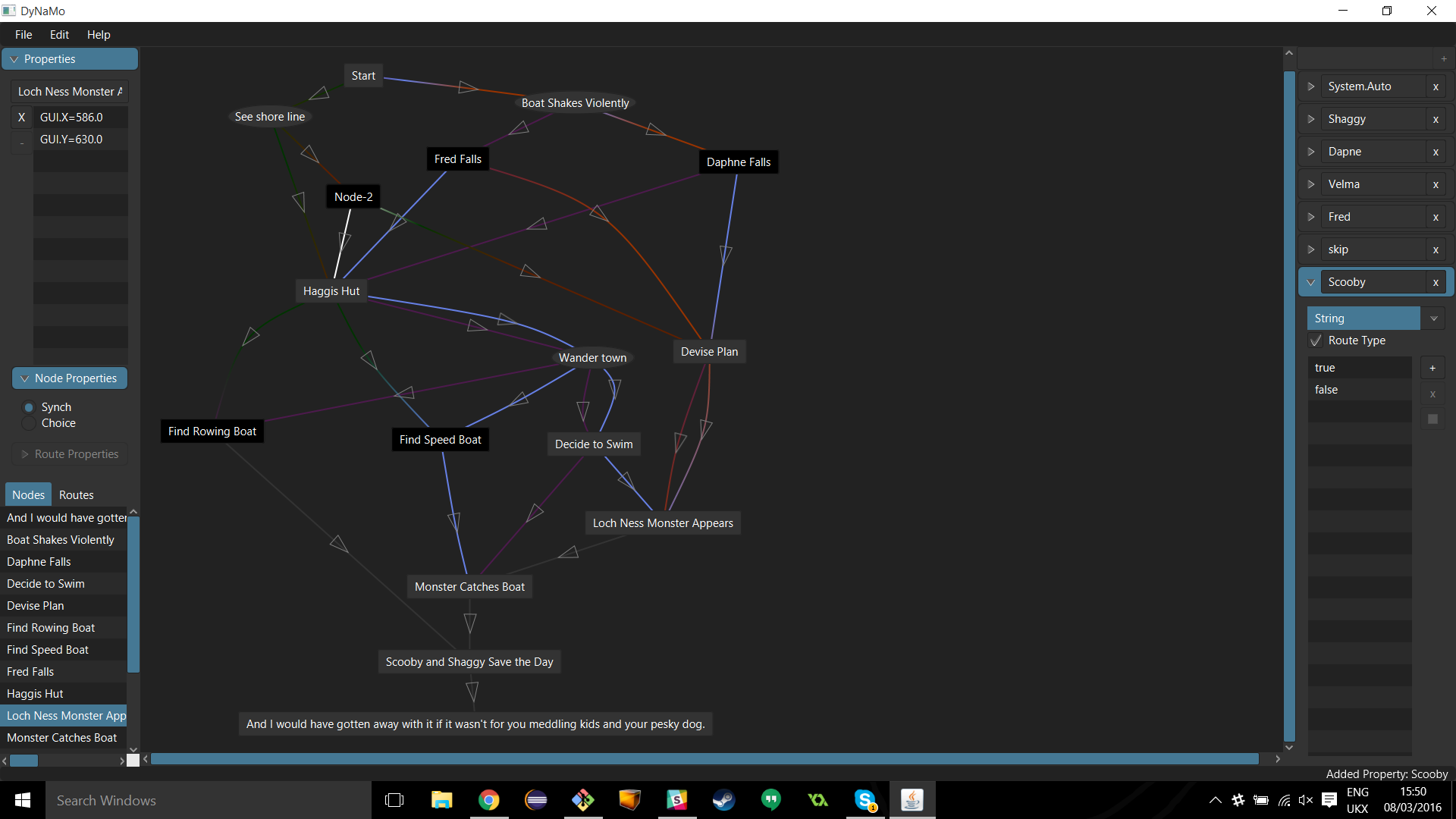Switch to the Routes tab
The height and width of the screenshot is (819, 1456).
point(76,495)
